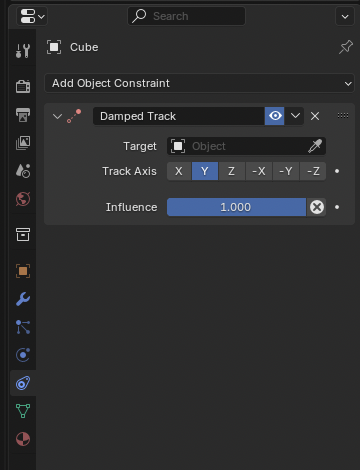Toggle Damped Track constraint visibility eye
The width and height of the screenshot is (360, 470).
275,116
